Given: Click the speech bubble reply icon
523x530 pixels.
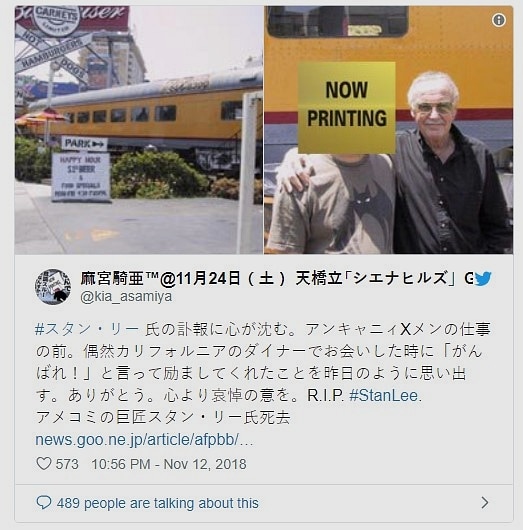Looking at the screenshot, I should coord(44,503).
